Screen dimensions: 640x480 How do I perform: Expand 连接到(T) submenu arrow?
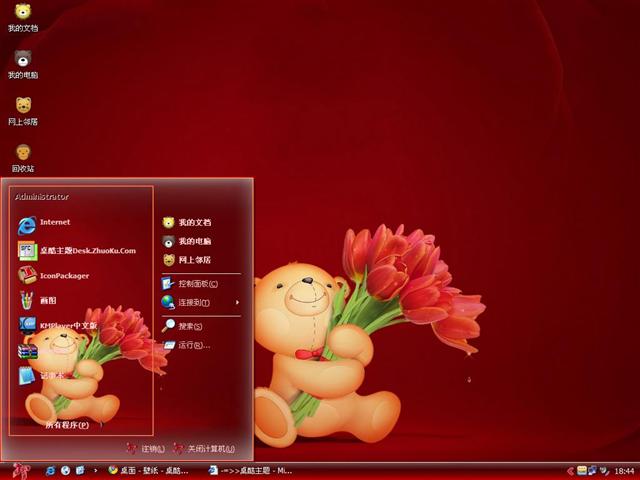[x=237, y=302]
